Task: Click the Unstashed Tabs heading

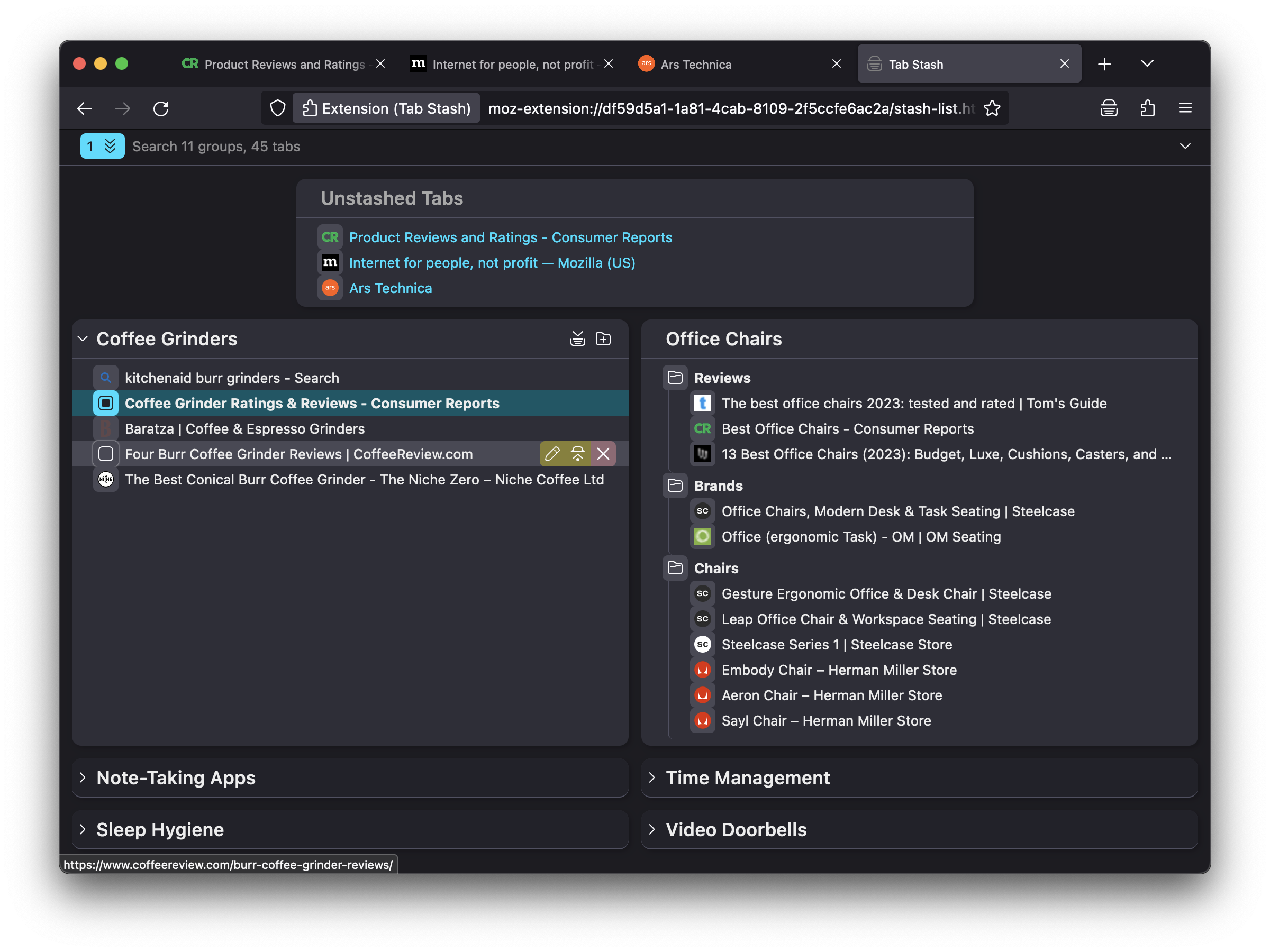Action: [392, 198]
